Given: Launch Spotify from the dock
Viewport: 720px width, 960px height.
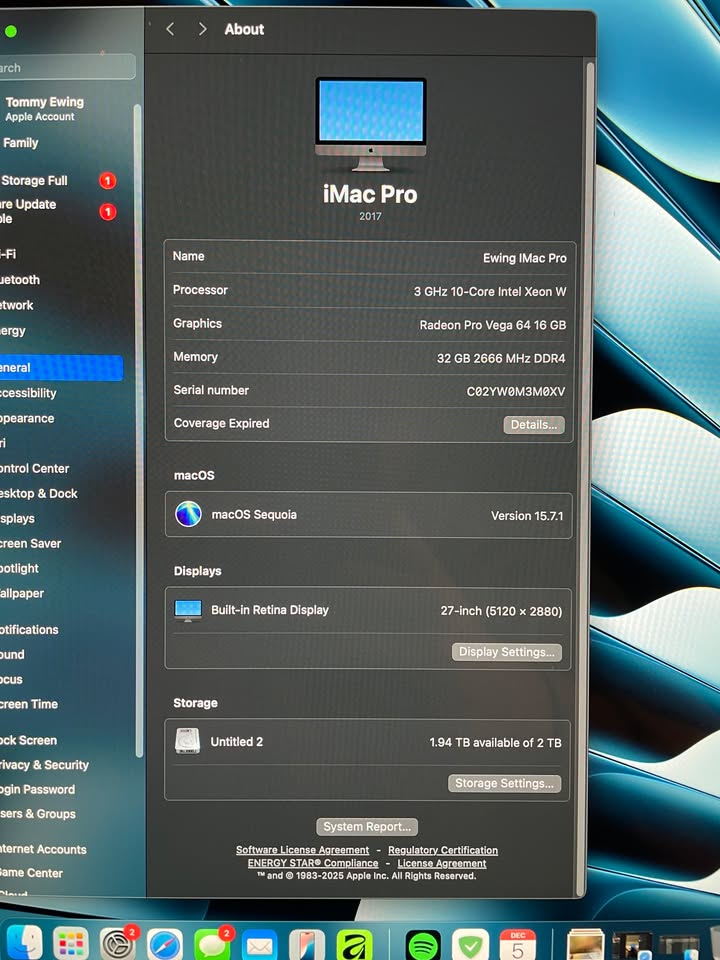Looking at the screenshot, I should (423, 944).
